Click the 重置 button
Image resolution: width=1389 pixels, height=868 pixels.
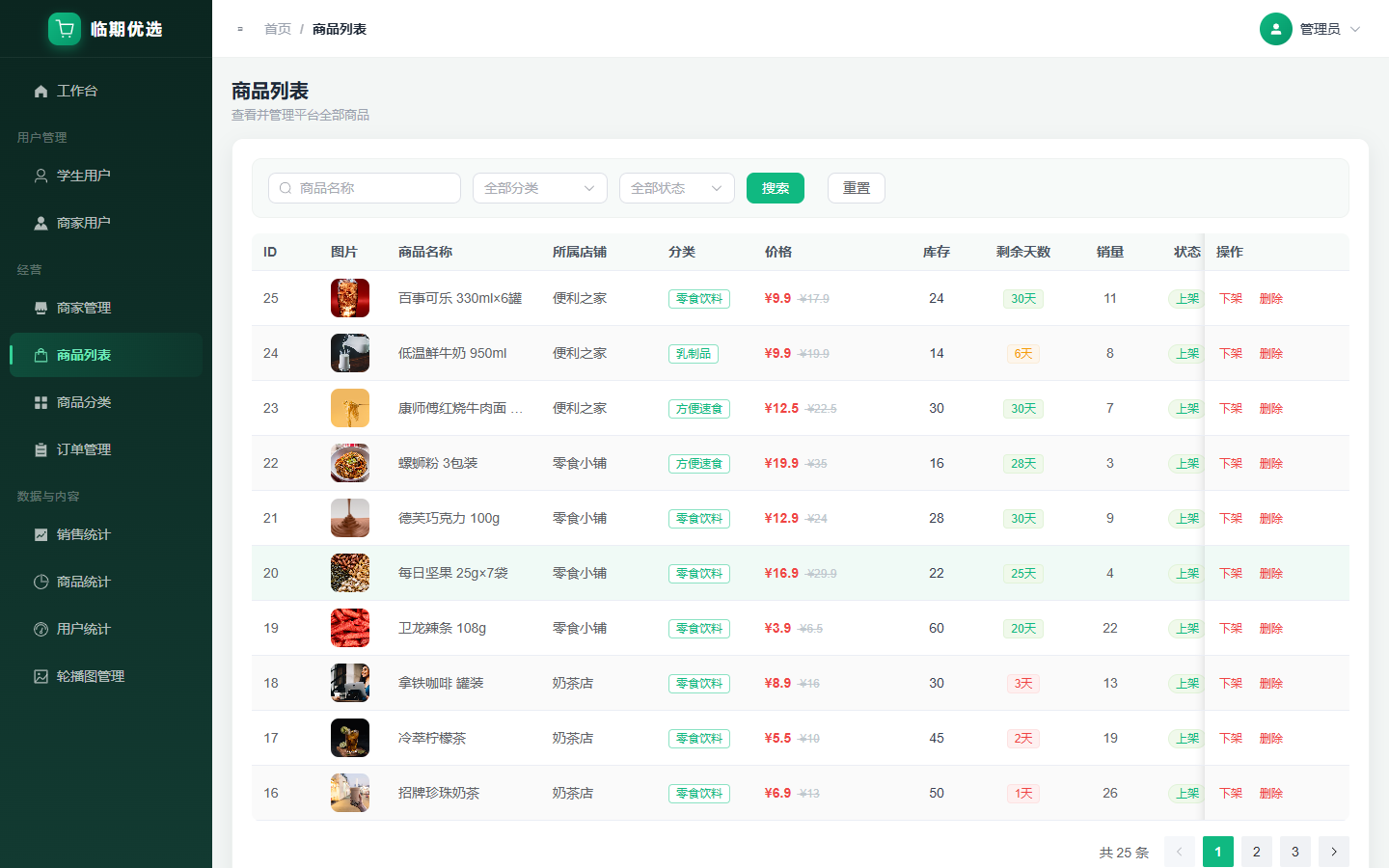857,188
